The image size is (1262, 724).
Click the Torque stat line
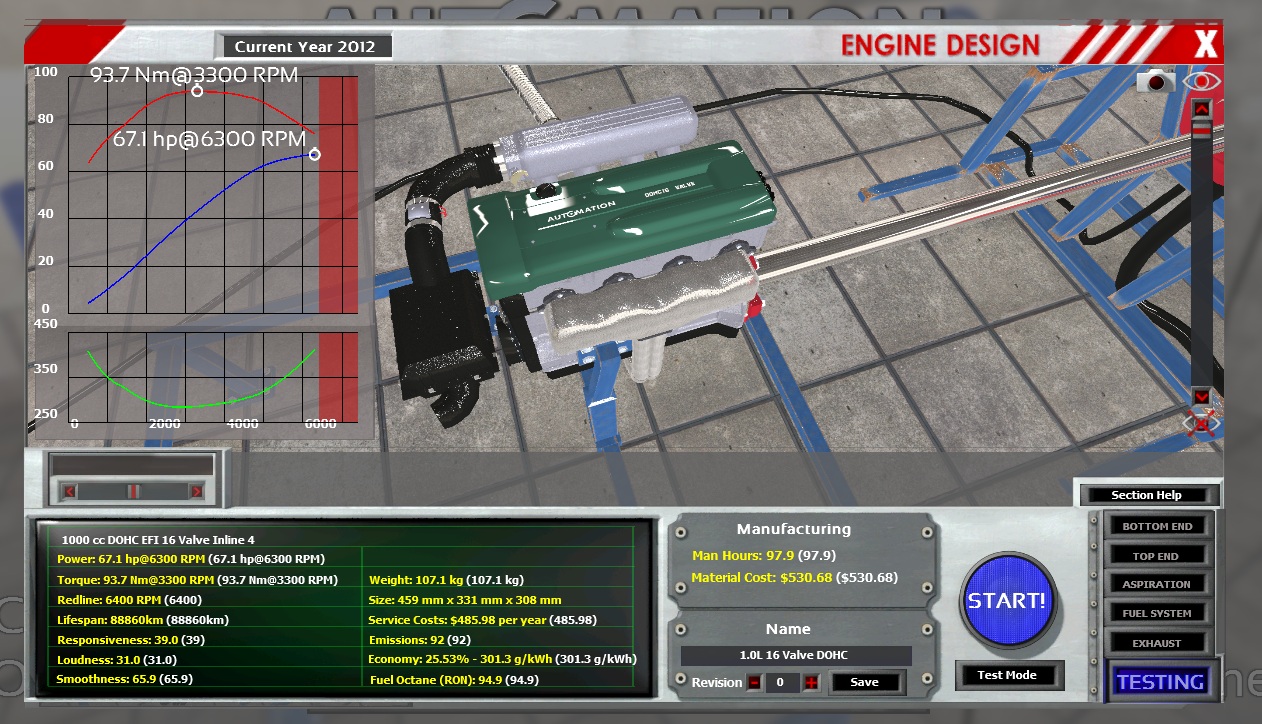click(197, 579)
